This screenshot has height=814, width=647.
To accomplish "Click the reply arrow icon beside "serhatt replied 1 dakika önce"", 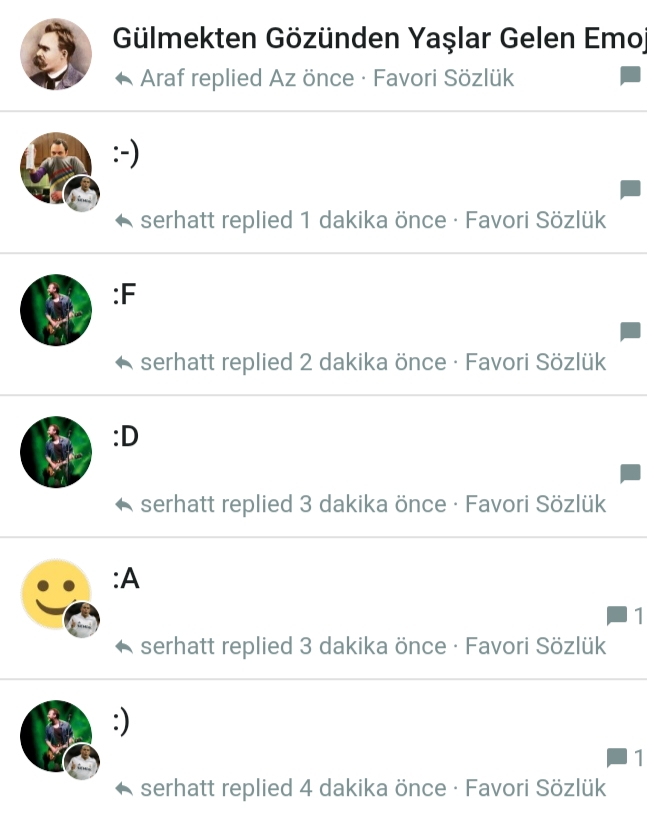I will (124, 221).
